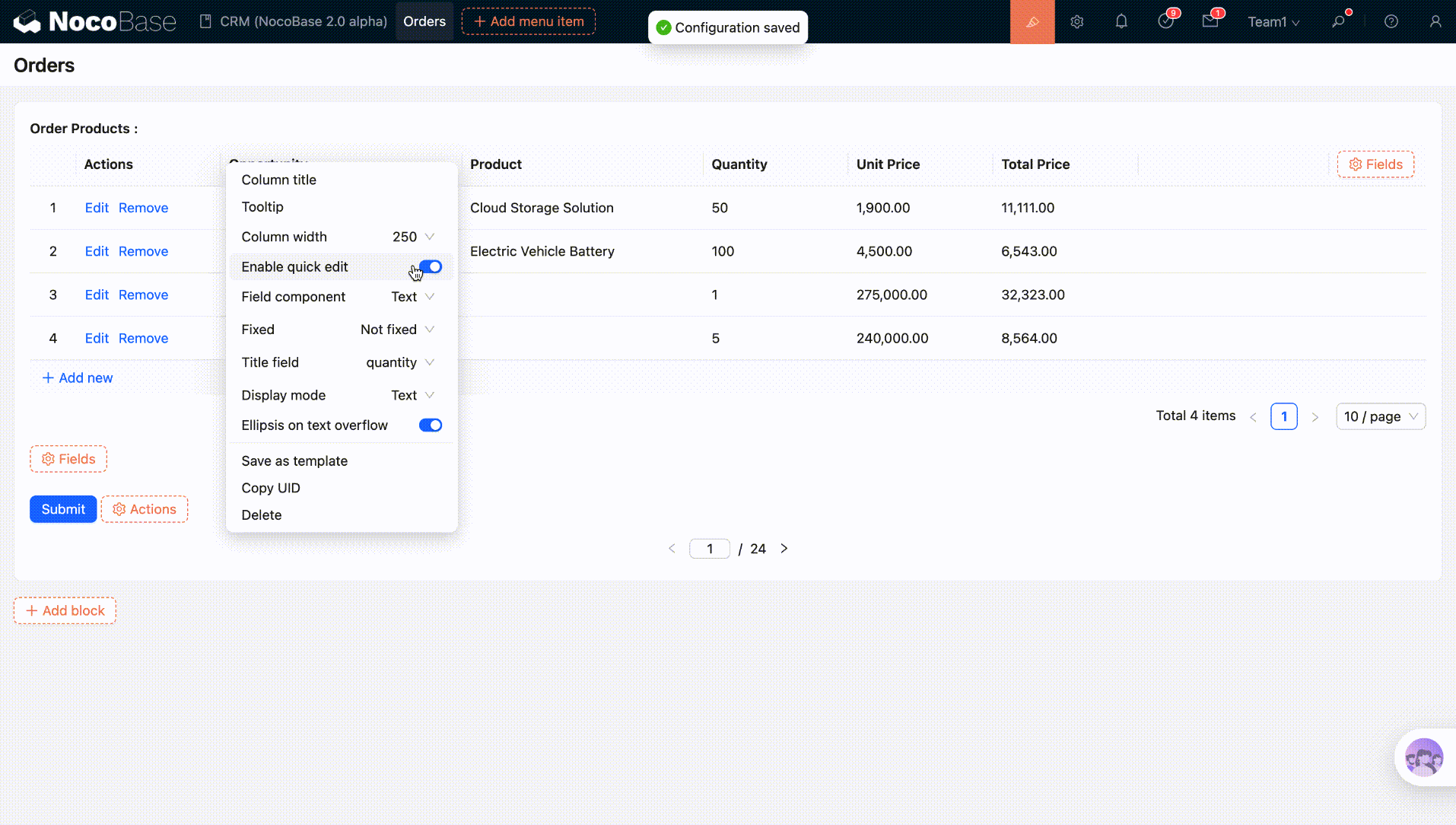Open the user profile icon
The width and height of the screenshot is (1456, 825).
[x=1435, y=22]
